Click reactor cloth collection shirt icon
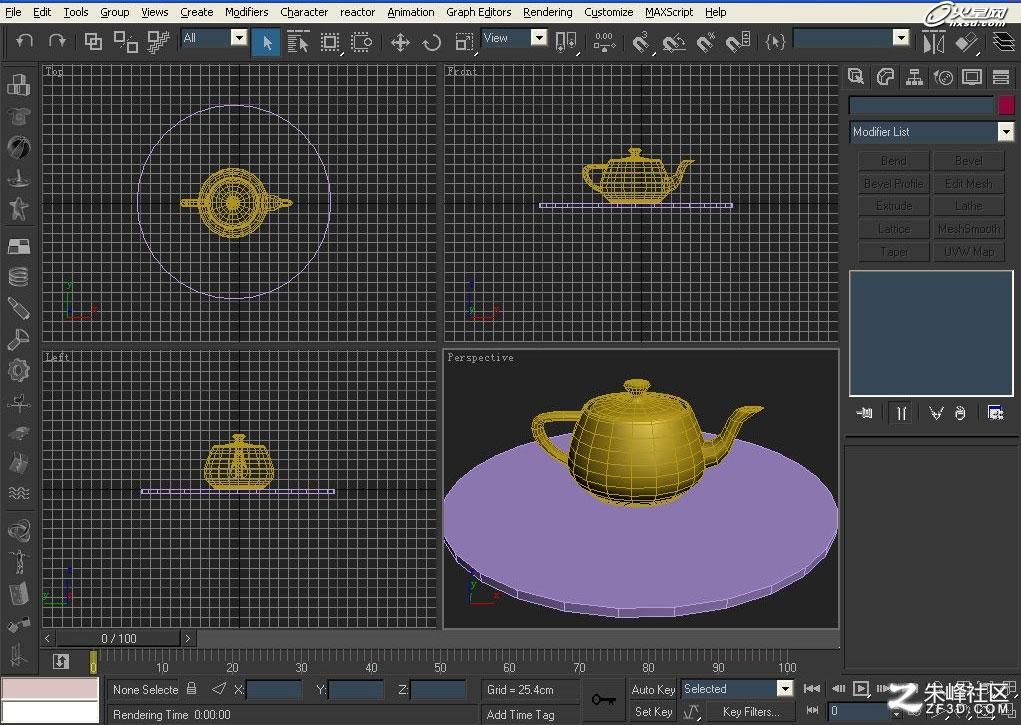The width and height of the screenshot is (1021, 725). coord(19,116)
